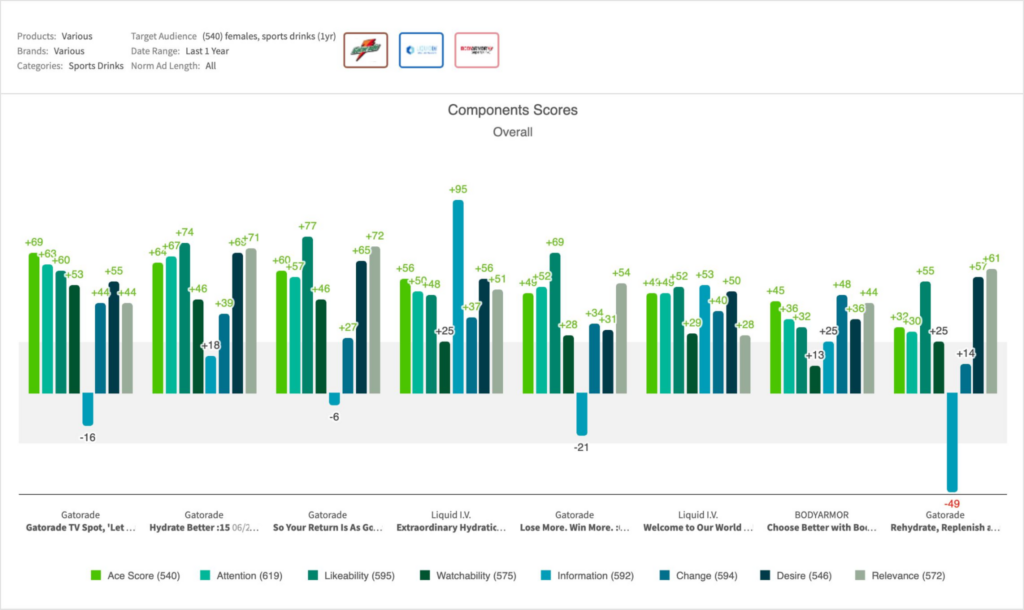Click the +77 Likeability bar for So Your Return

click(x=308, y=315)
